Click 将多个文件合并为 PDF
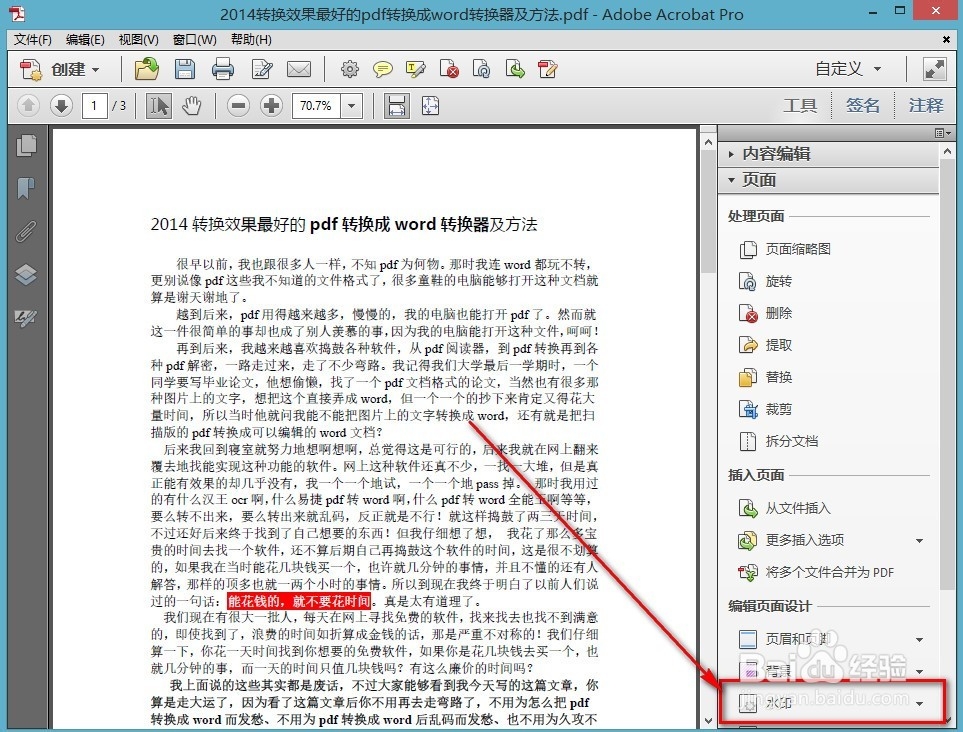 point(816,572)
